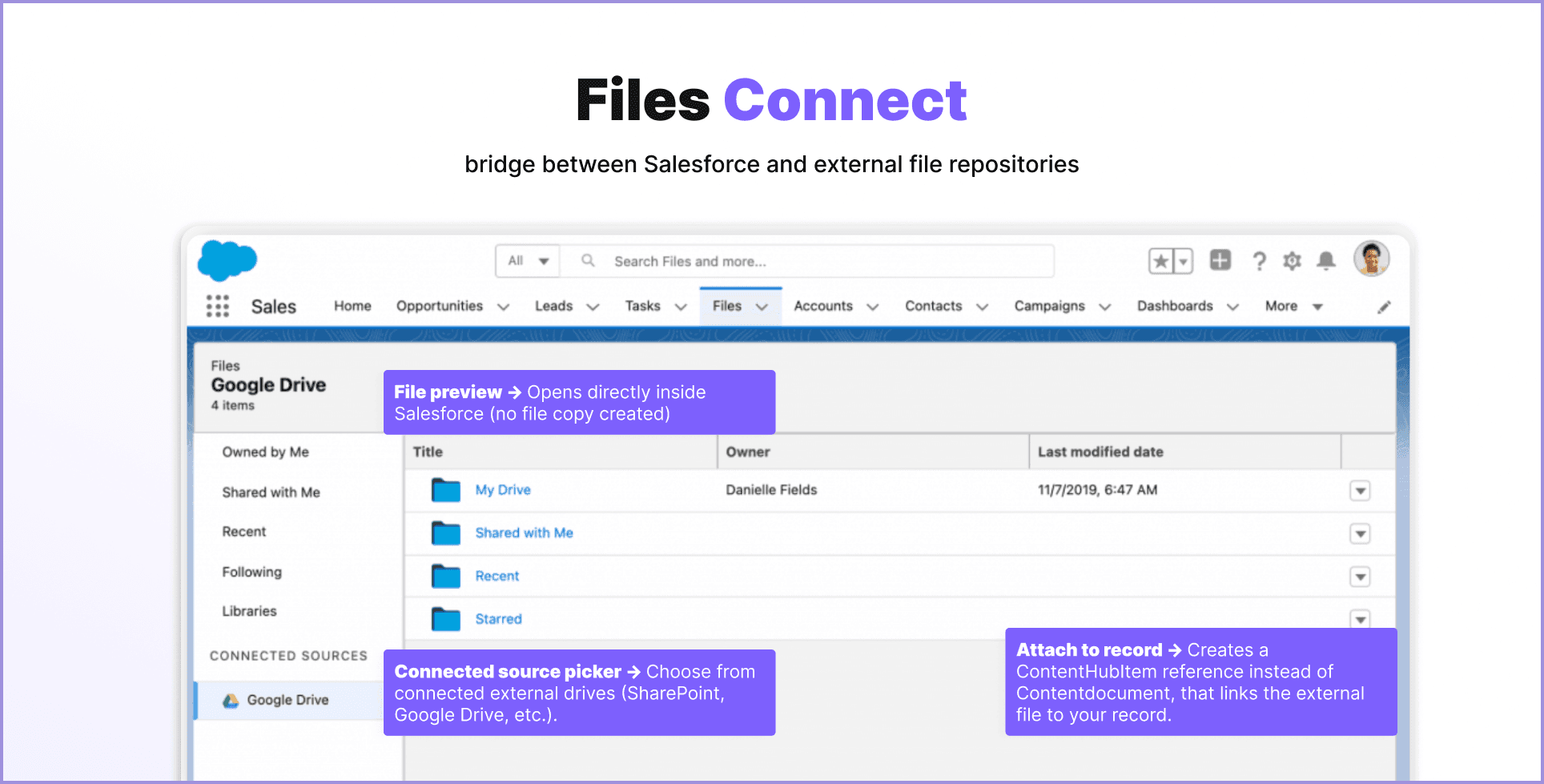Click the edit pencil icon on navigation bar
Screen dimensions: 1544x784
pyautogui.click(x=1385, y=306)
